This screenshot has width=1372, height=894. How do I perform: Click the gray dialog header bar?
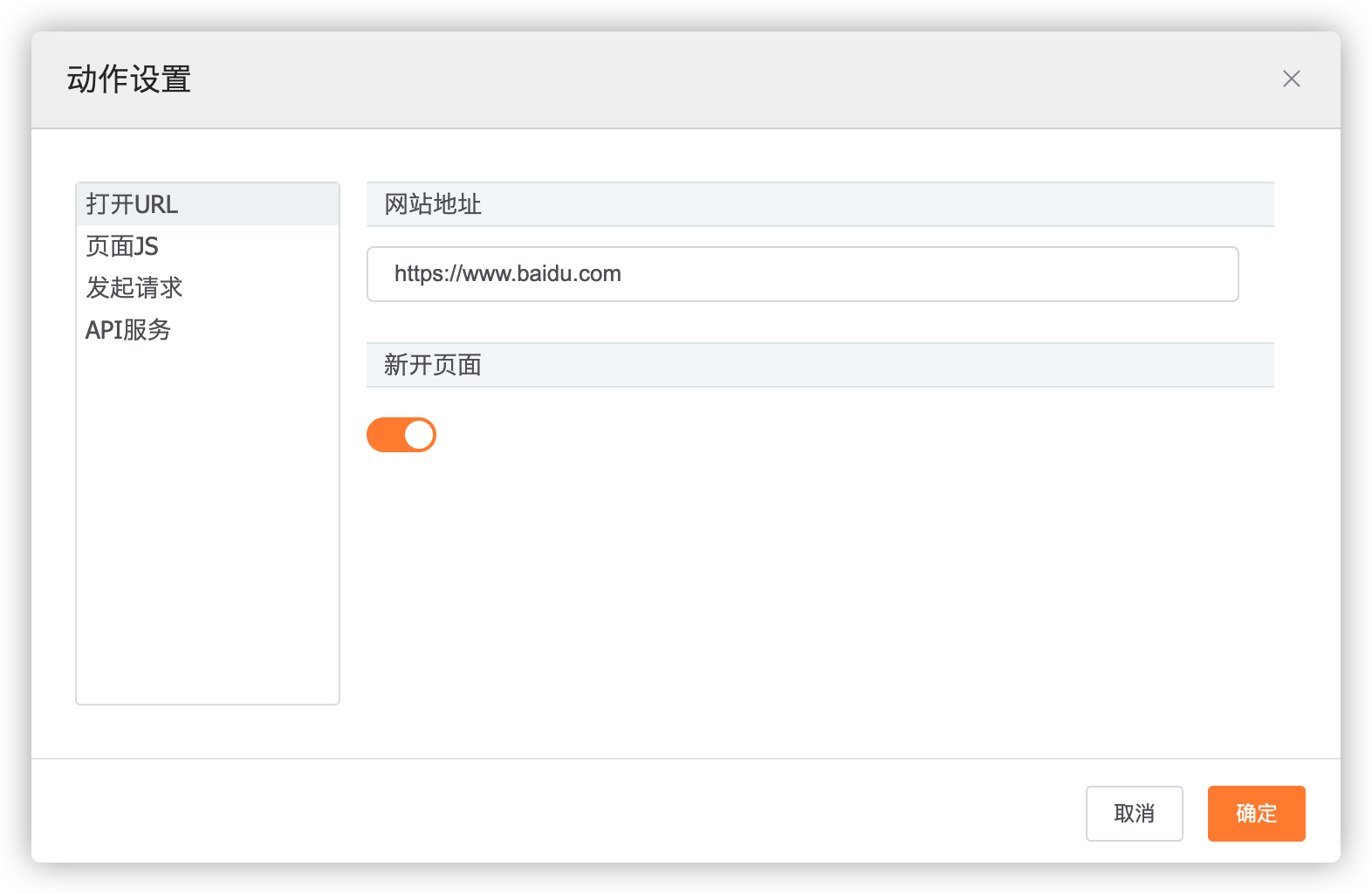click(698, 79)
